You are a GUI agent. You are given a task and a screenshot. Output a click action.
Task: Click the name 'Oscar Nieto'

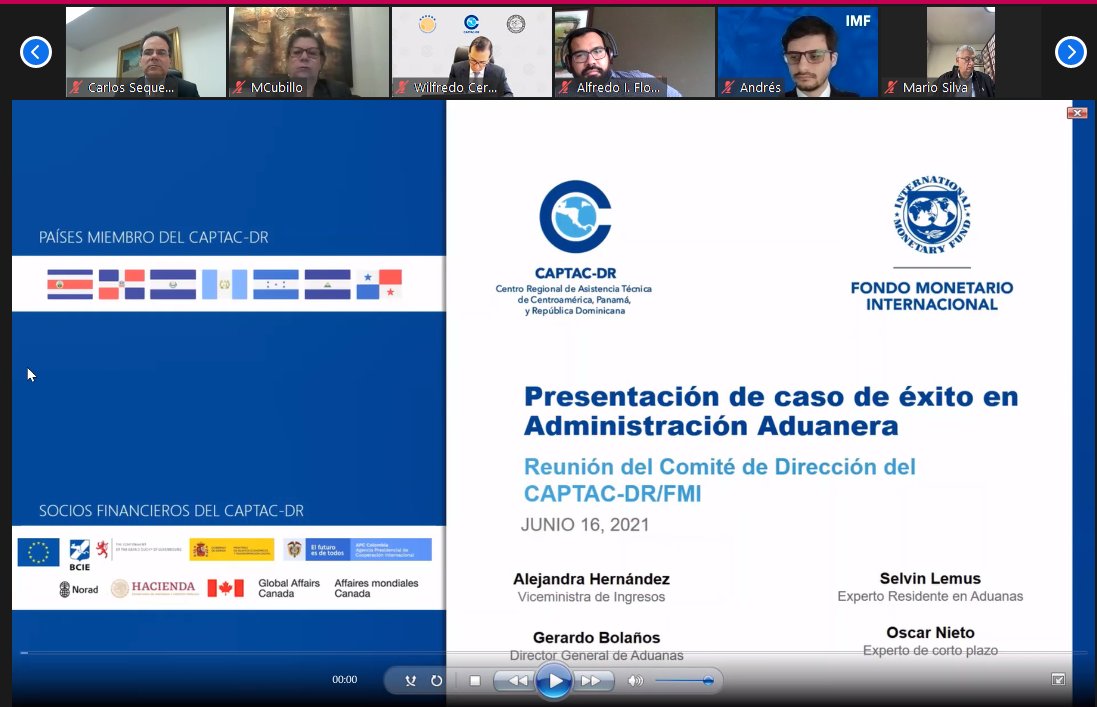[x=930, y=632]
